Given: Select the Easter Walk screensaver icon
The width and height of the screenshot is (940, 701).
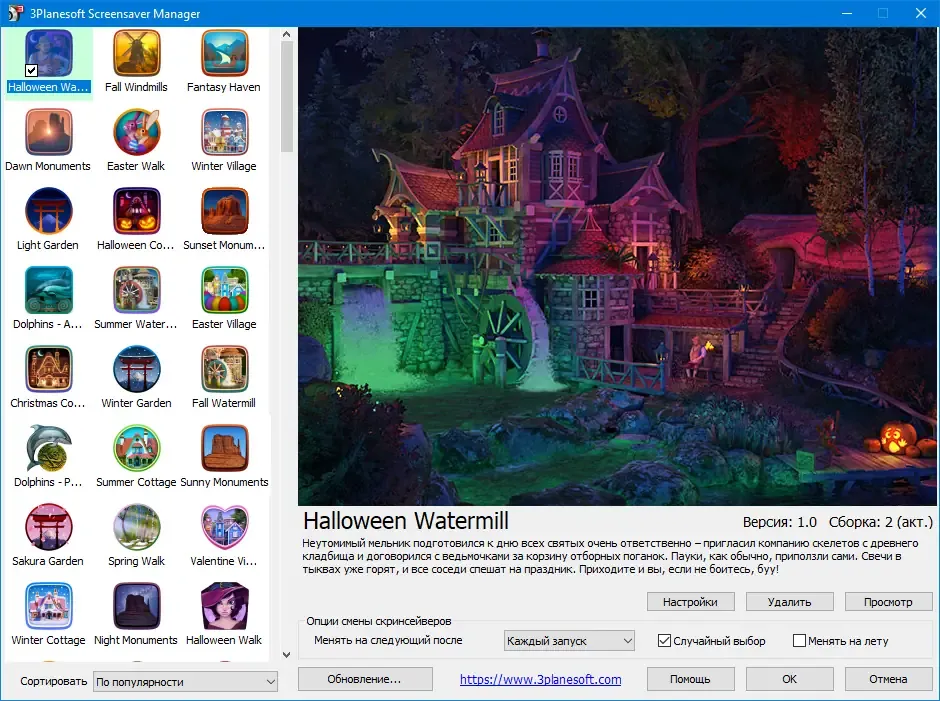Looking at the screenshot, I should tap(137, 132).
